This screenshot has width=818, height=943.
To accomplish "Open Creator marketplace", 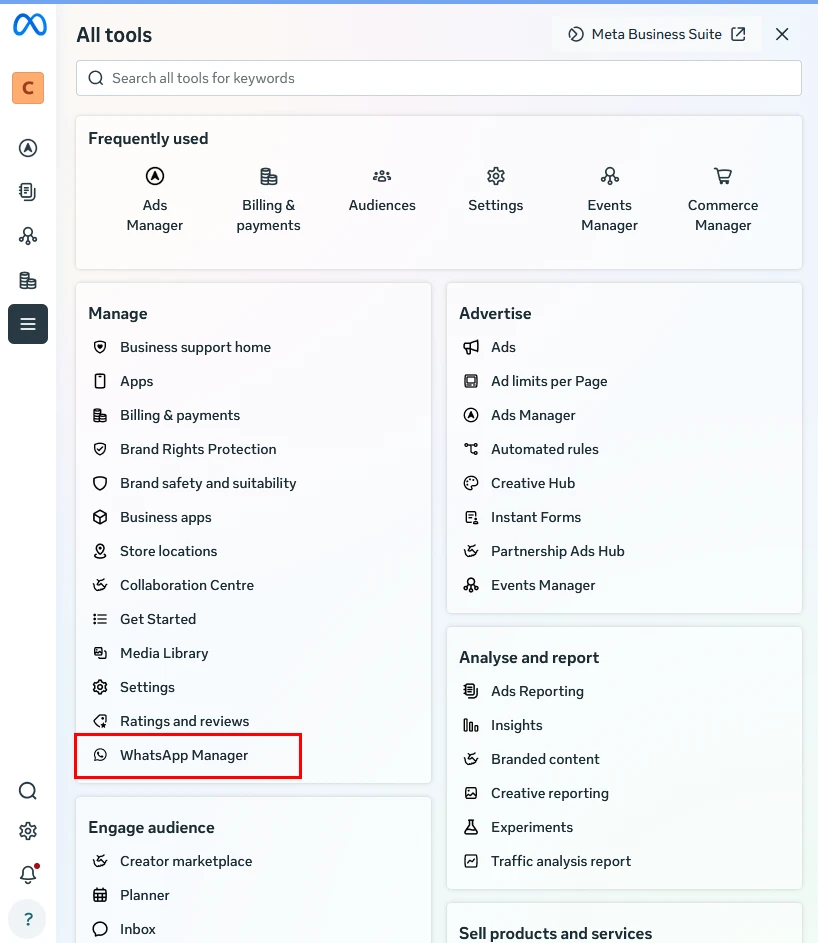I will point(186,861).
